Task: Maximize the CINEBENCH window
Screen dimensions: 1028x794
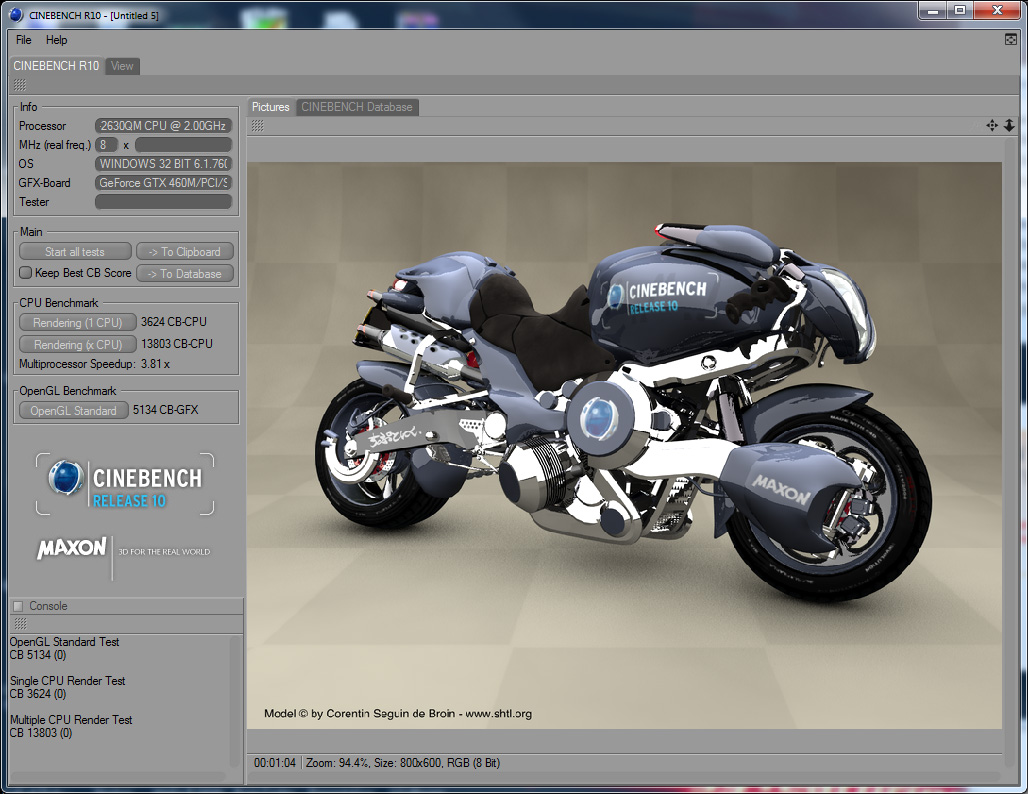Action: click(960, 10)
